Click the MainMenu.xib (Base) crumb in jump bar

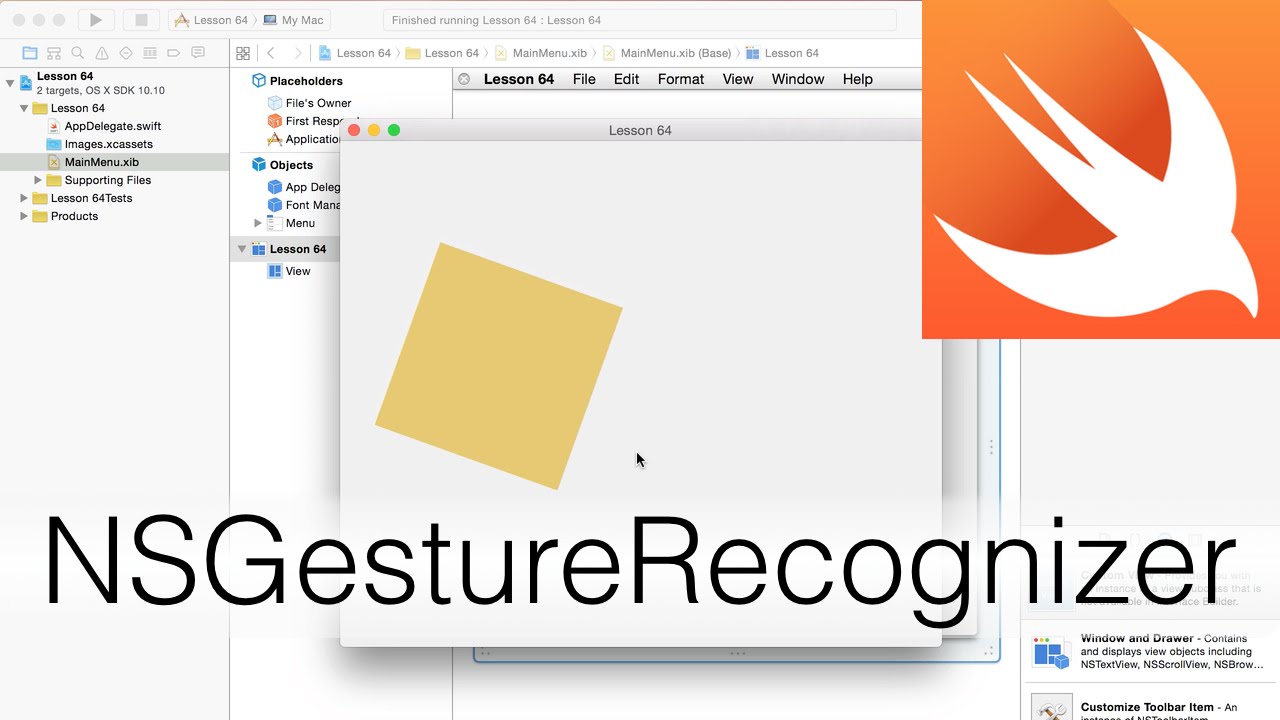pyautogui.click(x=667, y=53)
